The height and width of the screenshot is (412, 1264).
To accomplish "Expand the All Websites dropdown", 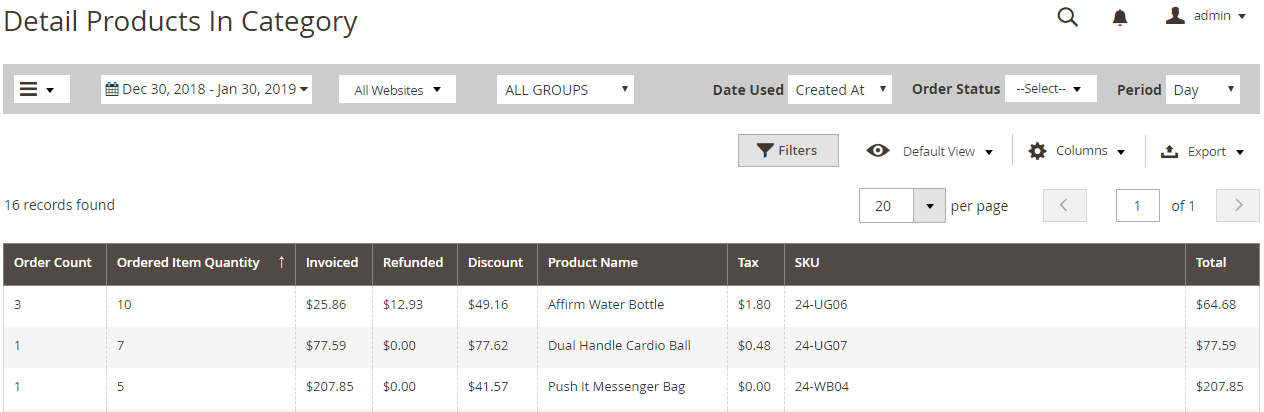I will (x=397, y=89).
